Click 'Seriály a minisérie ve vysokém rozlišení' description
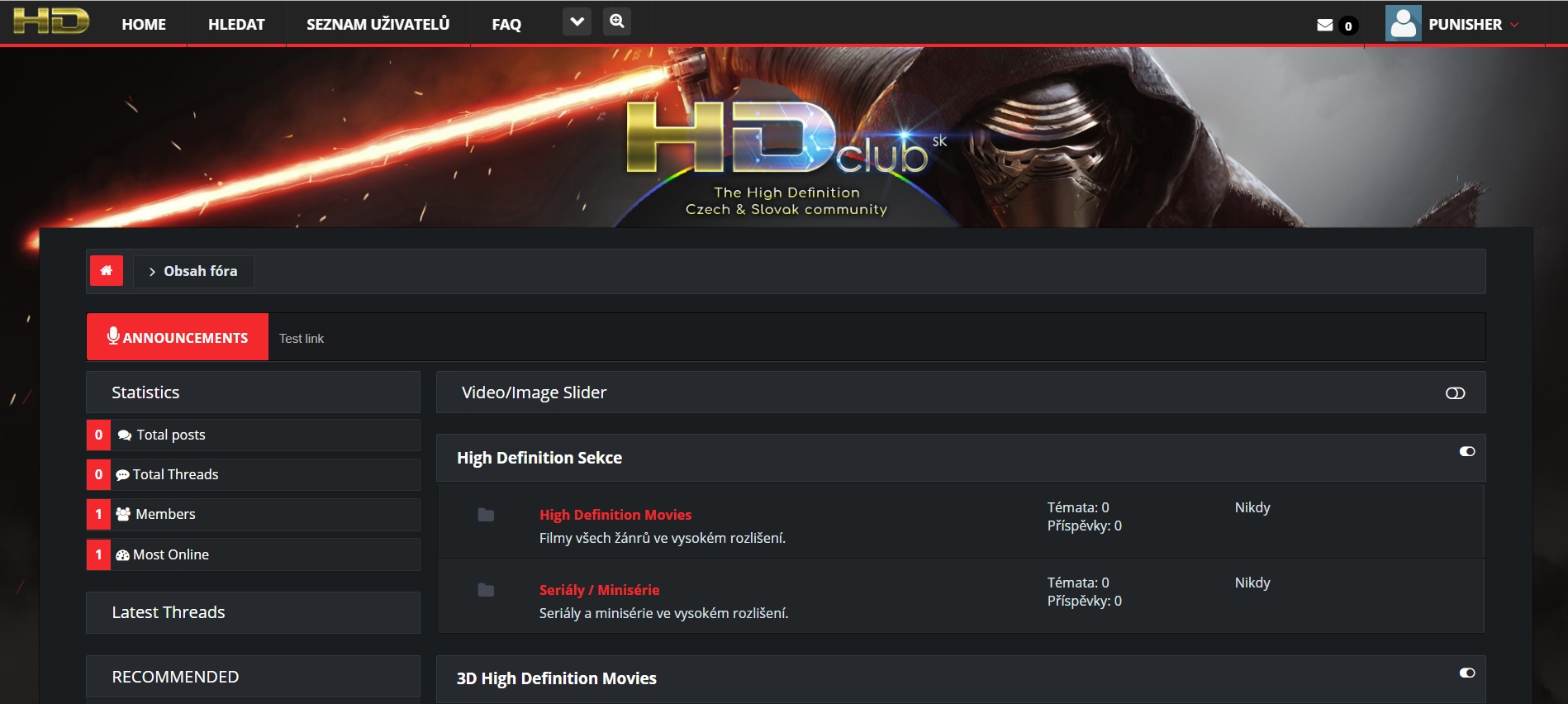The height and width of the screenshot is (704, 1568). click(664, 613)
